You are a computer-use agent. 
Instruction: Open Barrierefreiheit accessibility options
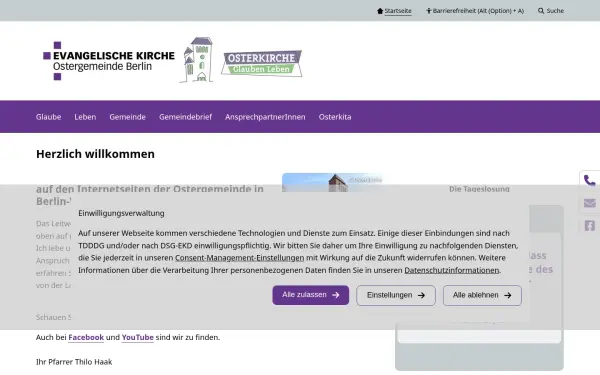478,11
